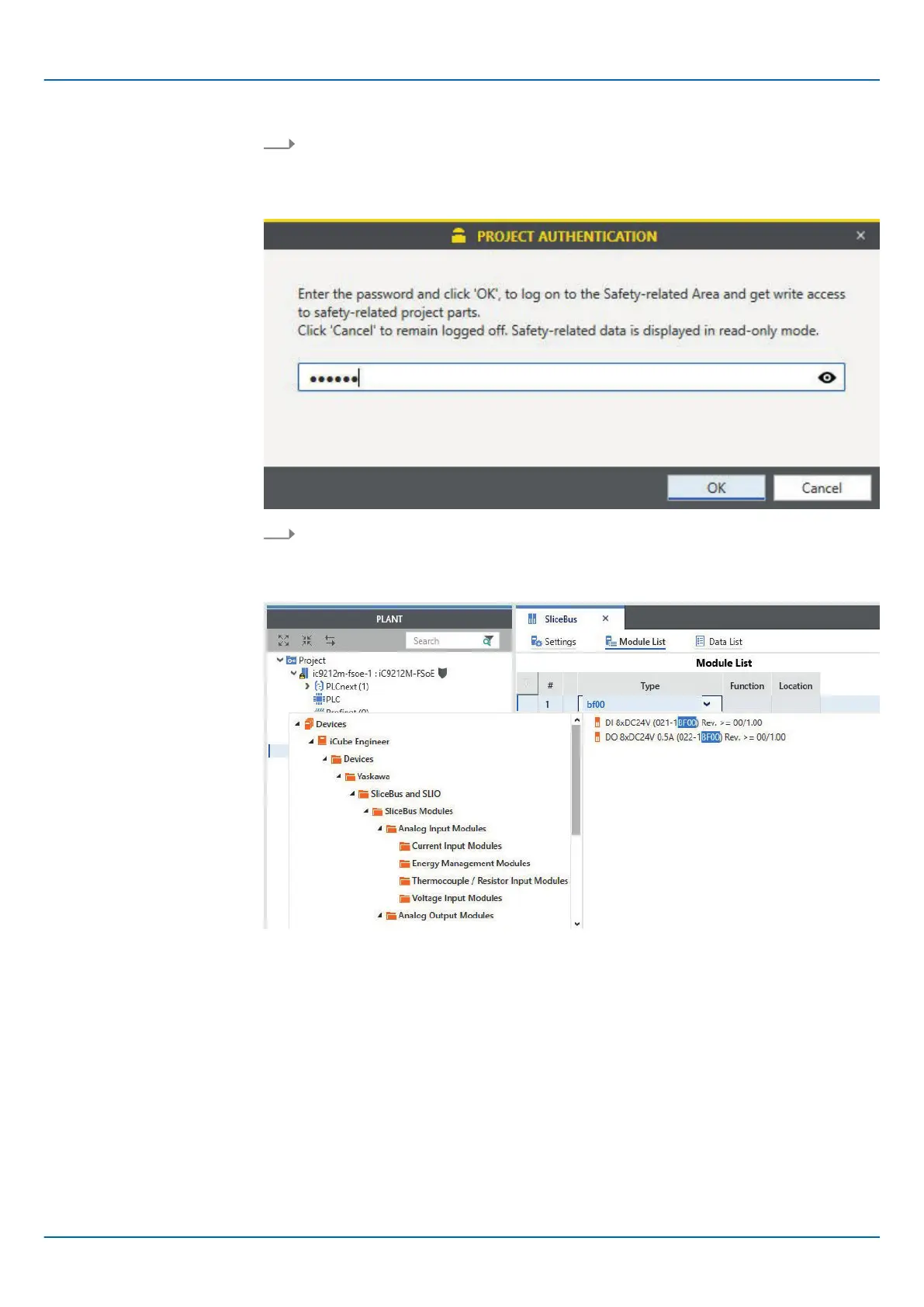Collapse the Analog Output Modules folder
This screenshot has height=1307, width=924.
point(380,916)
